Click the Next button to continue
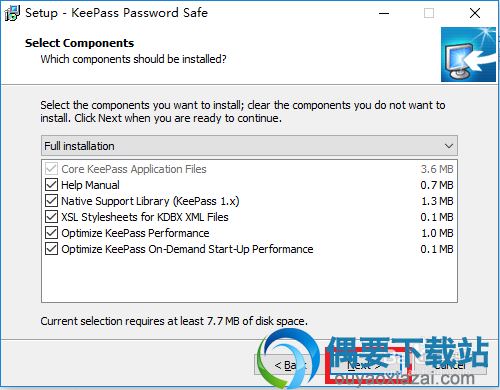The width and height of the screenshot is (500, 390). pos(364,365)
